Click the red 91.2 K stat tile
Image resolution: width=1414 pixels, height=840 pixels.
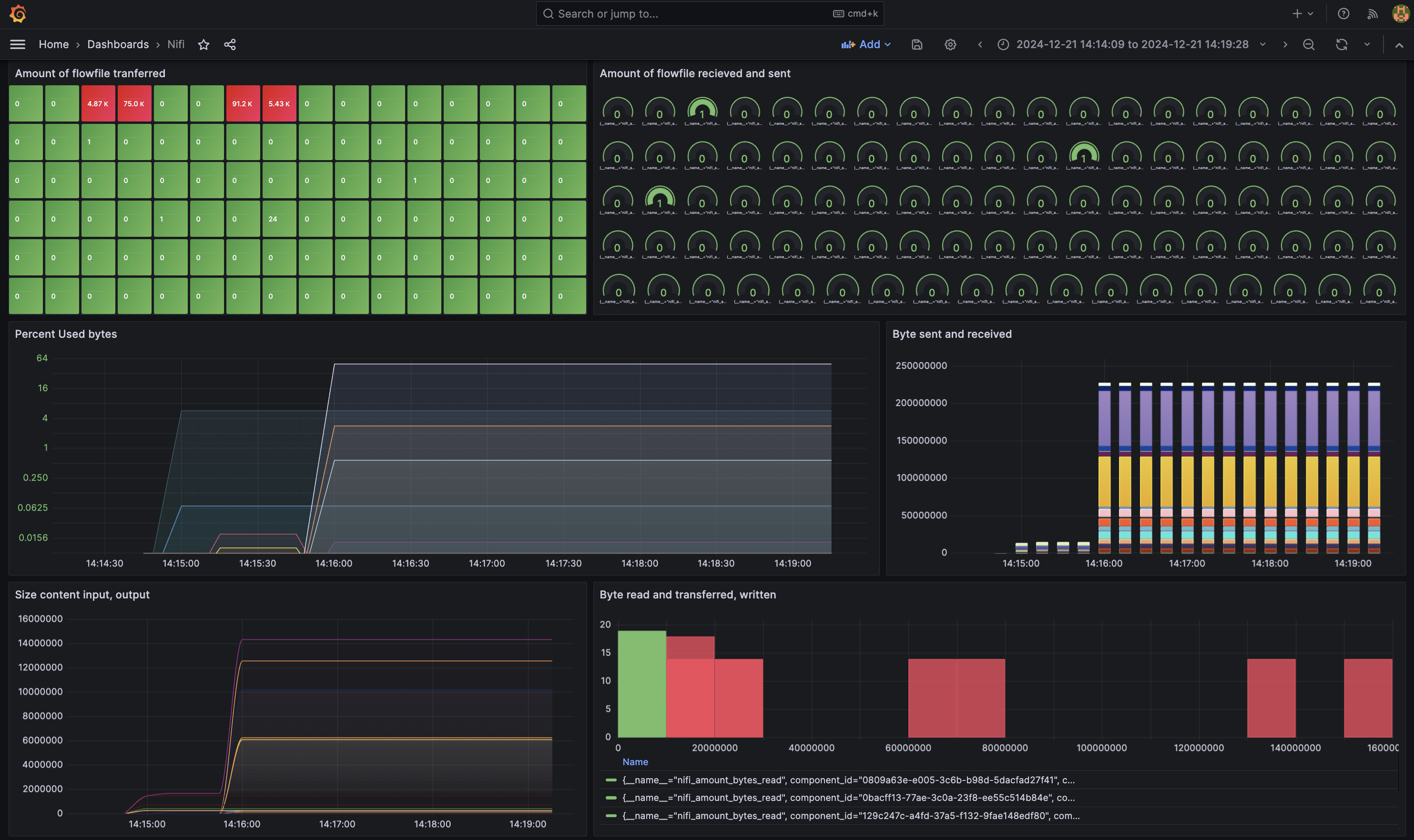[243, 103]
